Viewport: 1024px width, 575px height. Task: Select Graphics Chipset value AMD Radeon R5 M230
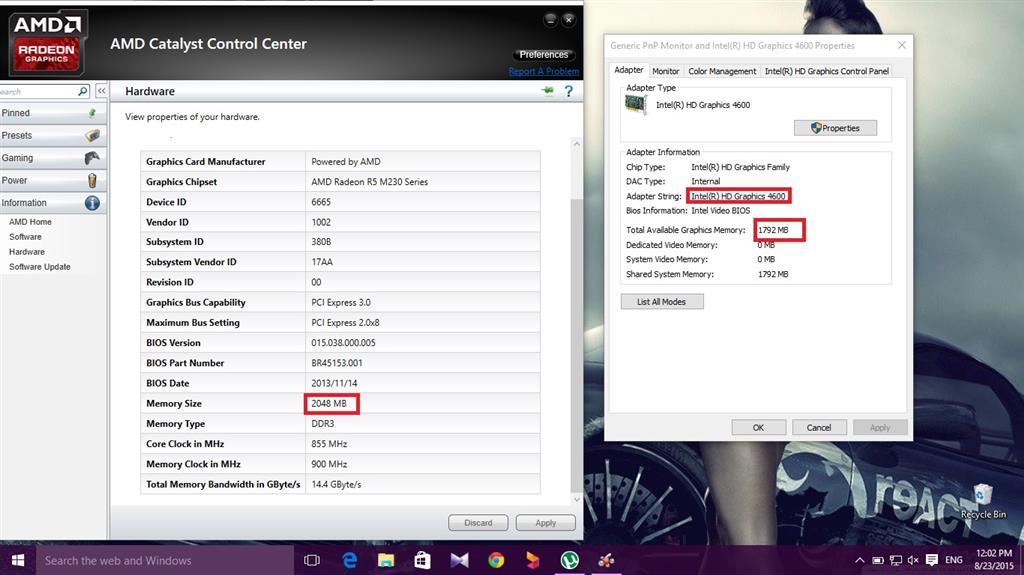pyautogui.click(x=369, y=182)
